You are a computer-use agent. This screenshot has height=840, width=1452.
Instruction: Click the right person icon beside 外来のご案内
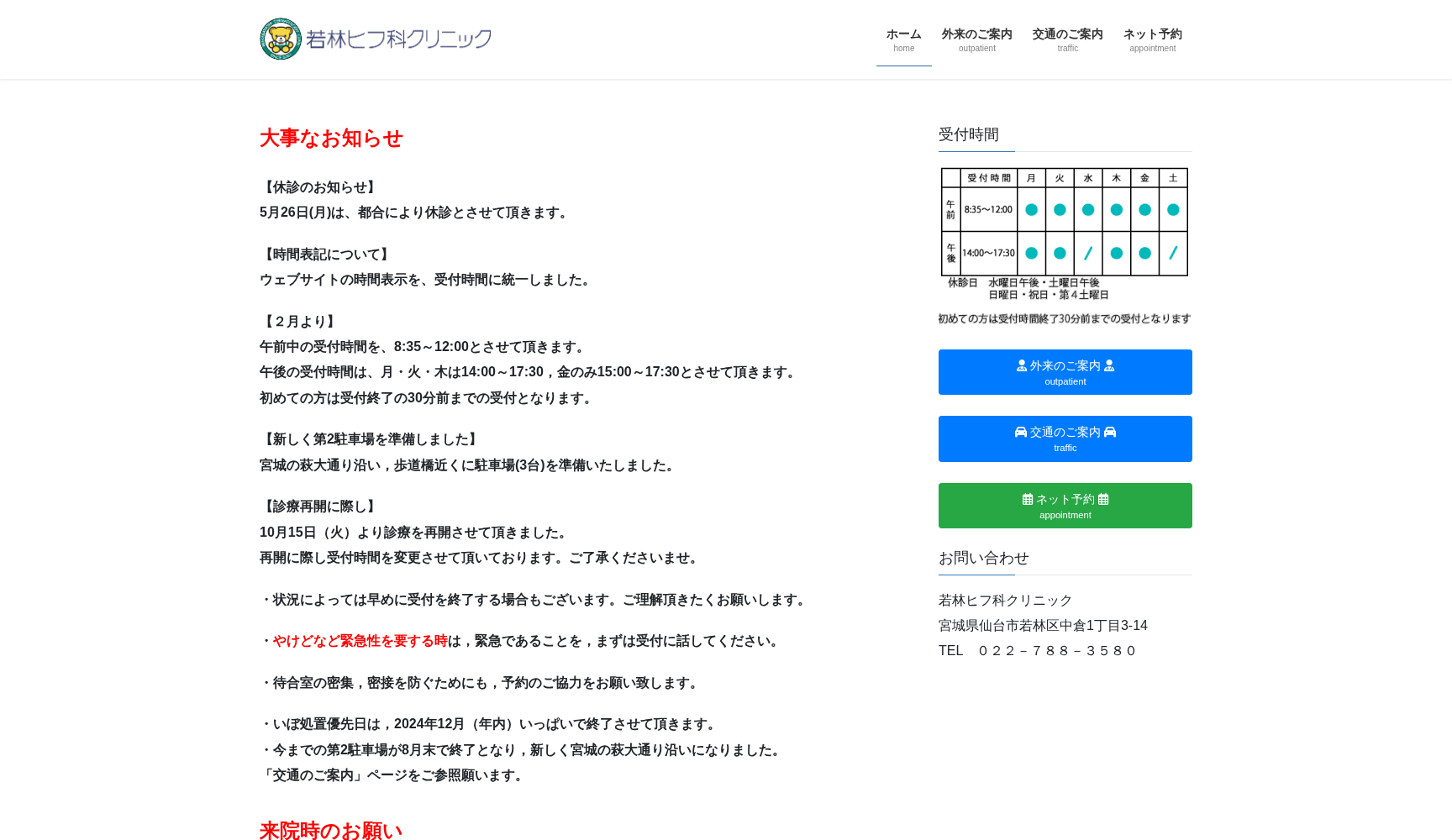tap(1110, 365)
